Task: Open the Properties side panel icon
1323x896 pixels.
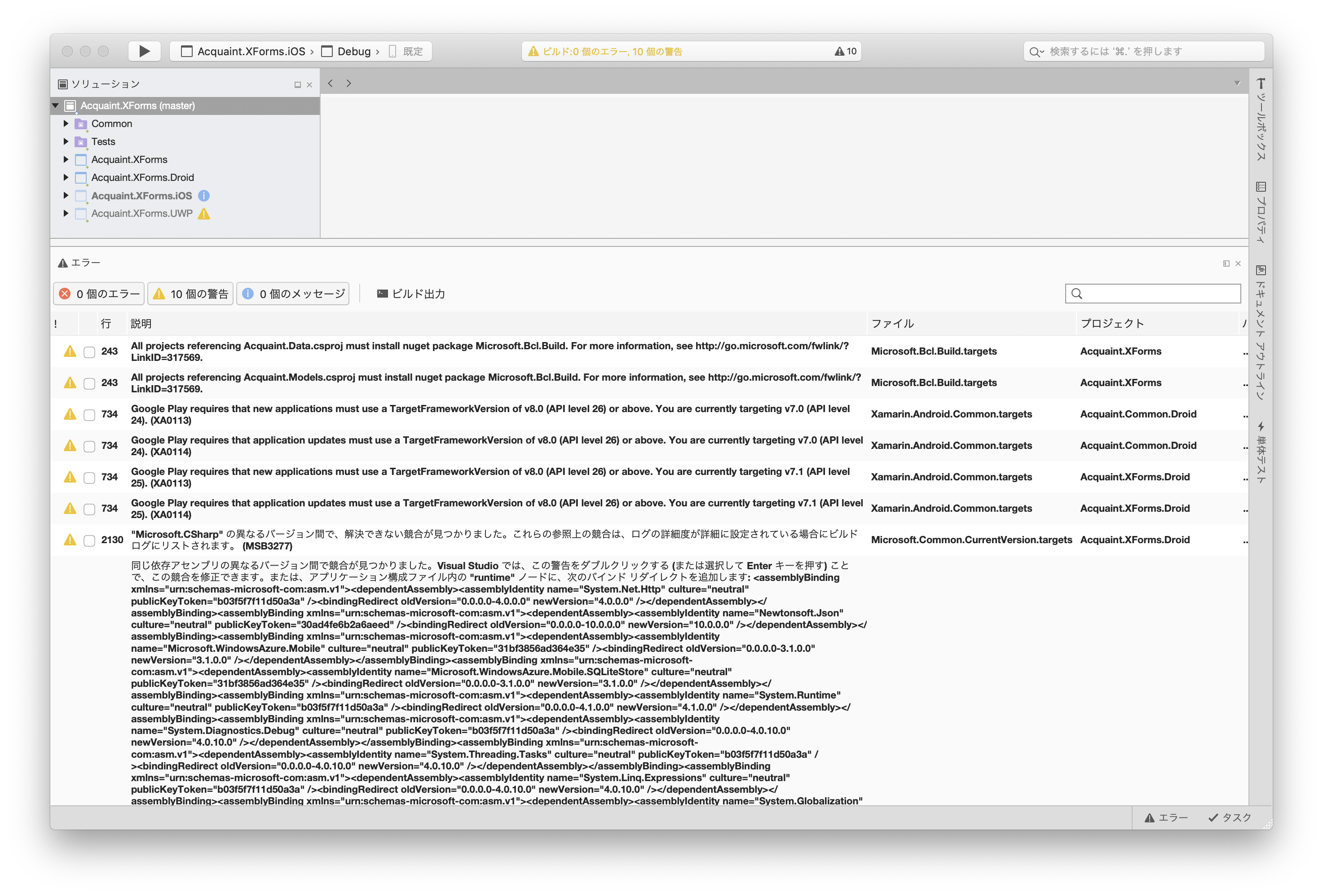Action: coord(1261,187)
